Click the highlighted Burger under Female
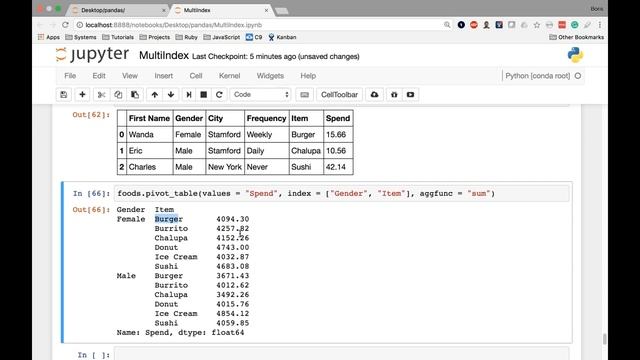 tap(169, 219)
